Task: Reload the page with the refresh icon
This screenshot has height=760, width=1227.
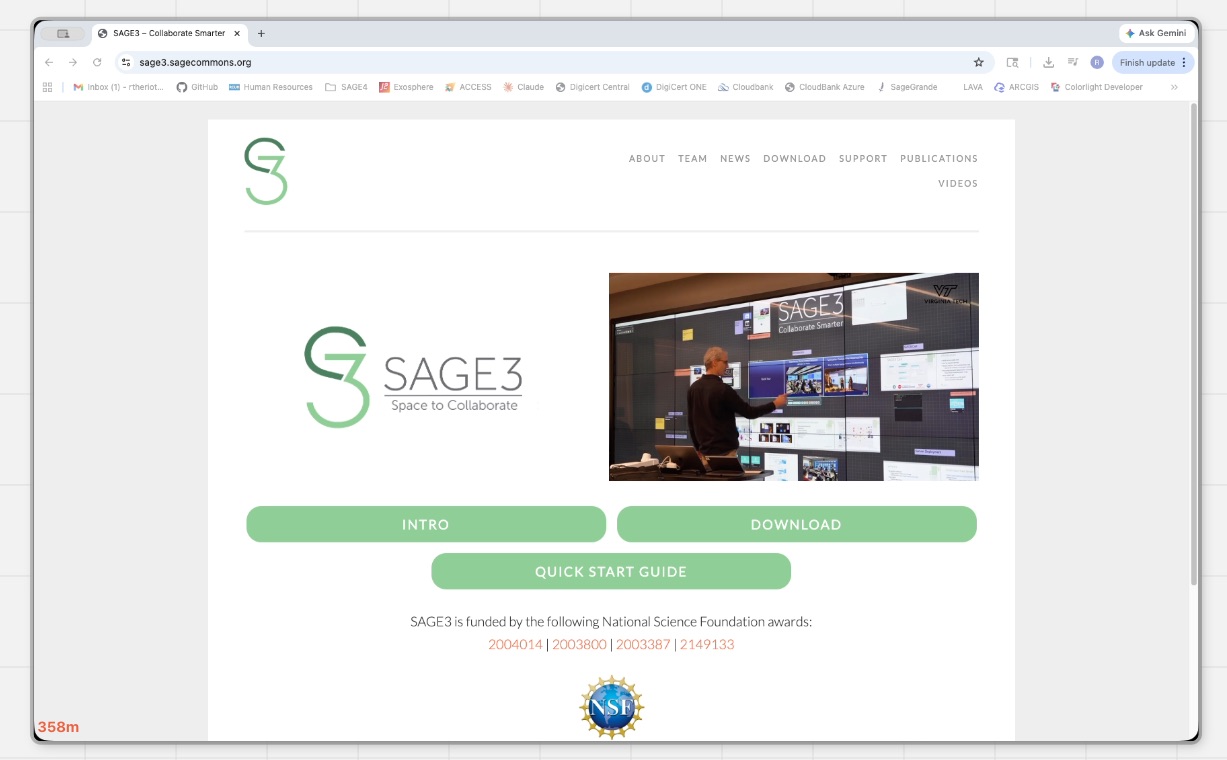Action: pos(97,62)
